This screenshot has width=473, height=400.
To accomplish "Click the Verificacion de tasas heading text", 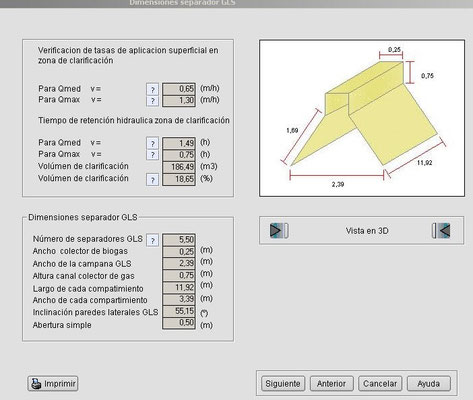I will (128, 55).
